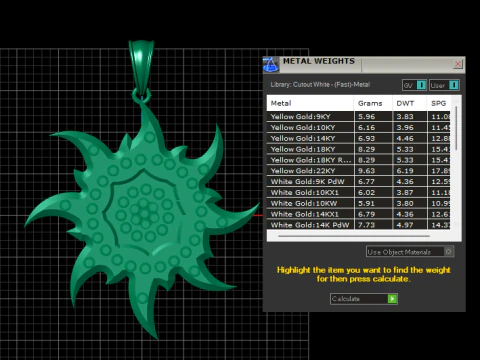This screenshot has height=360, width=480.
Task: Toggle the GV library switch
Action: [x=414, y=85]
